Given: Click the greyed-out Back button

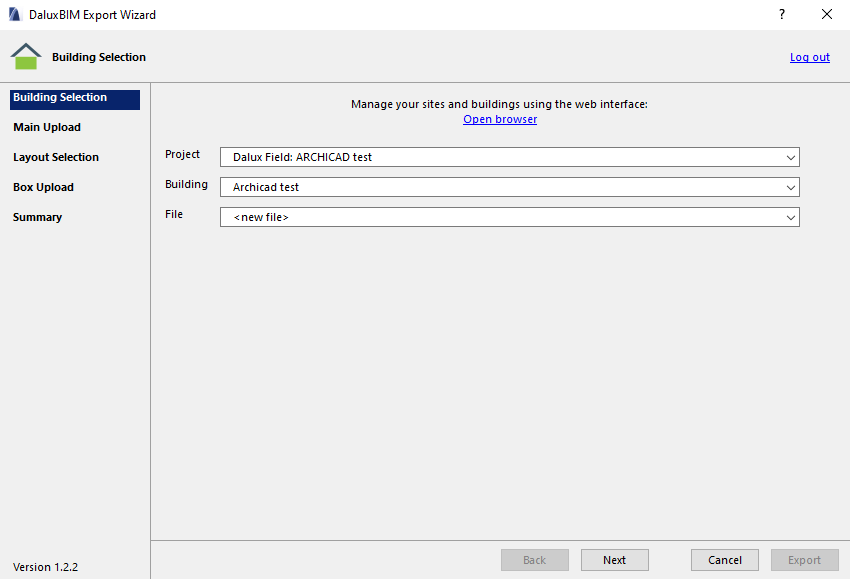Looking at the screenshot, I should (x=534, y=560).
